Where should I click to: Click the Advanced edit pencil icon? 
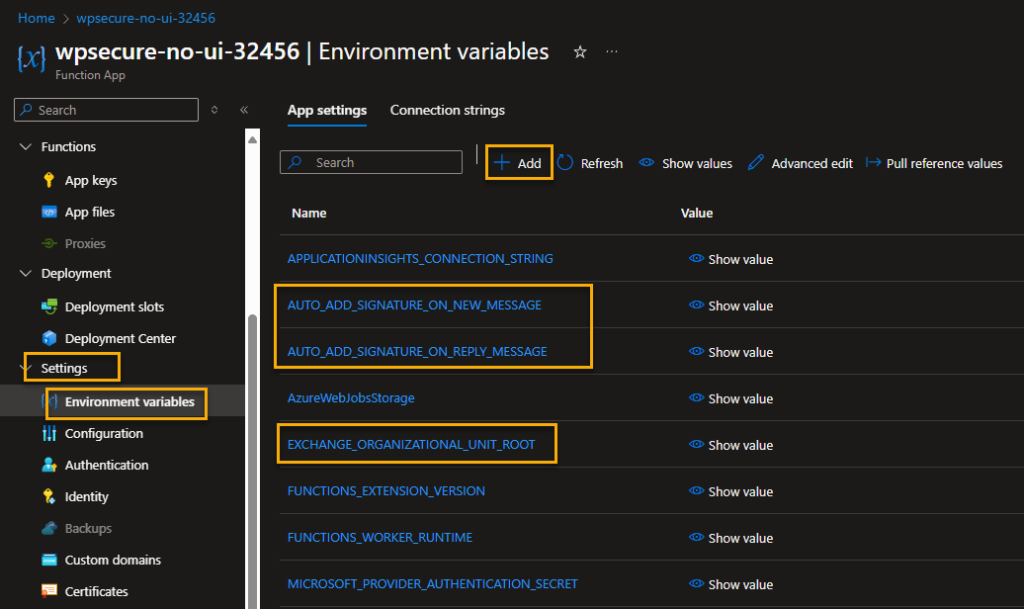(x=756, y=163)
